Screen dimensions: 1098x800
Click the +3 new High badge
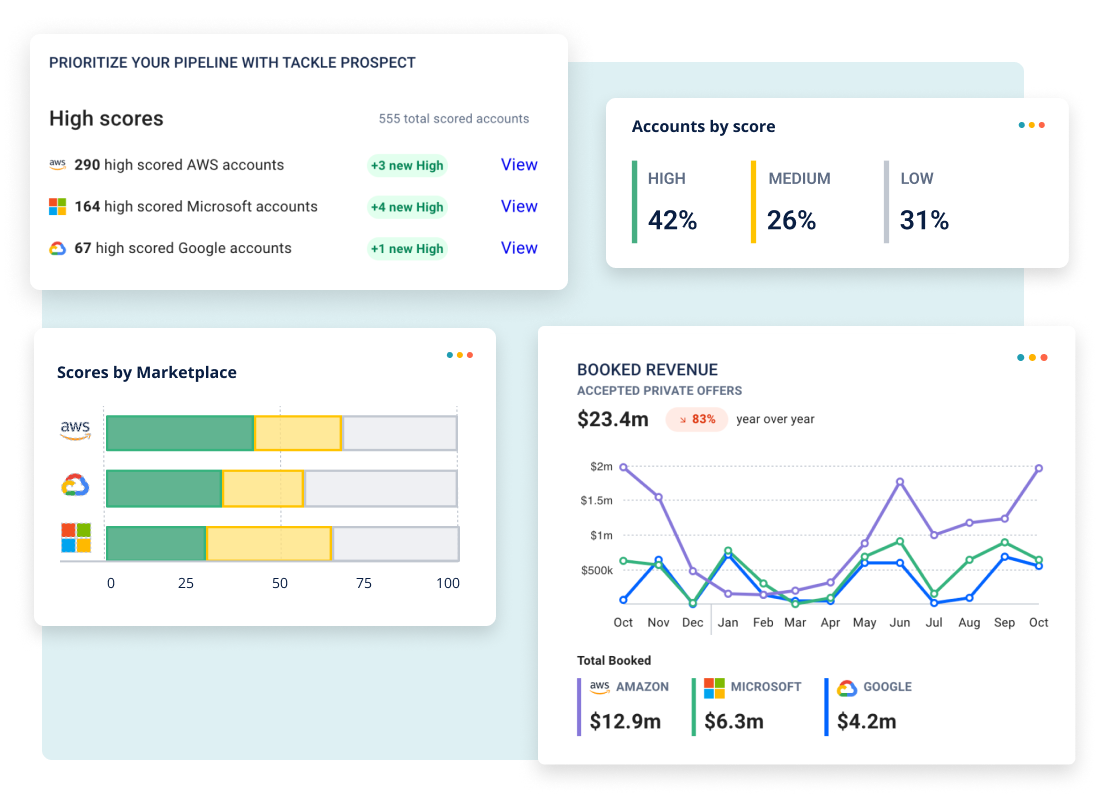(407, 166)
